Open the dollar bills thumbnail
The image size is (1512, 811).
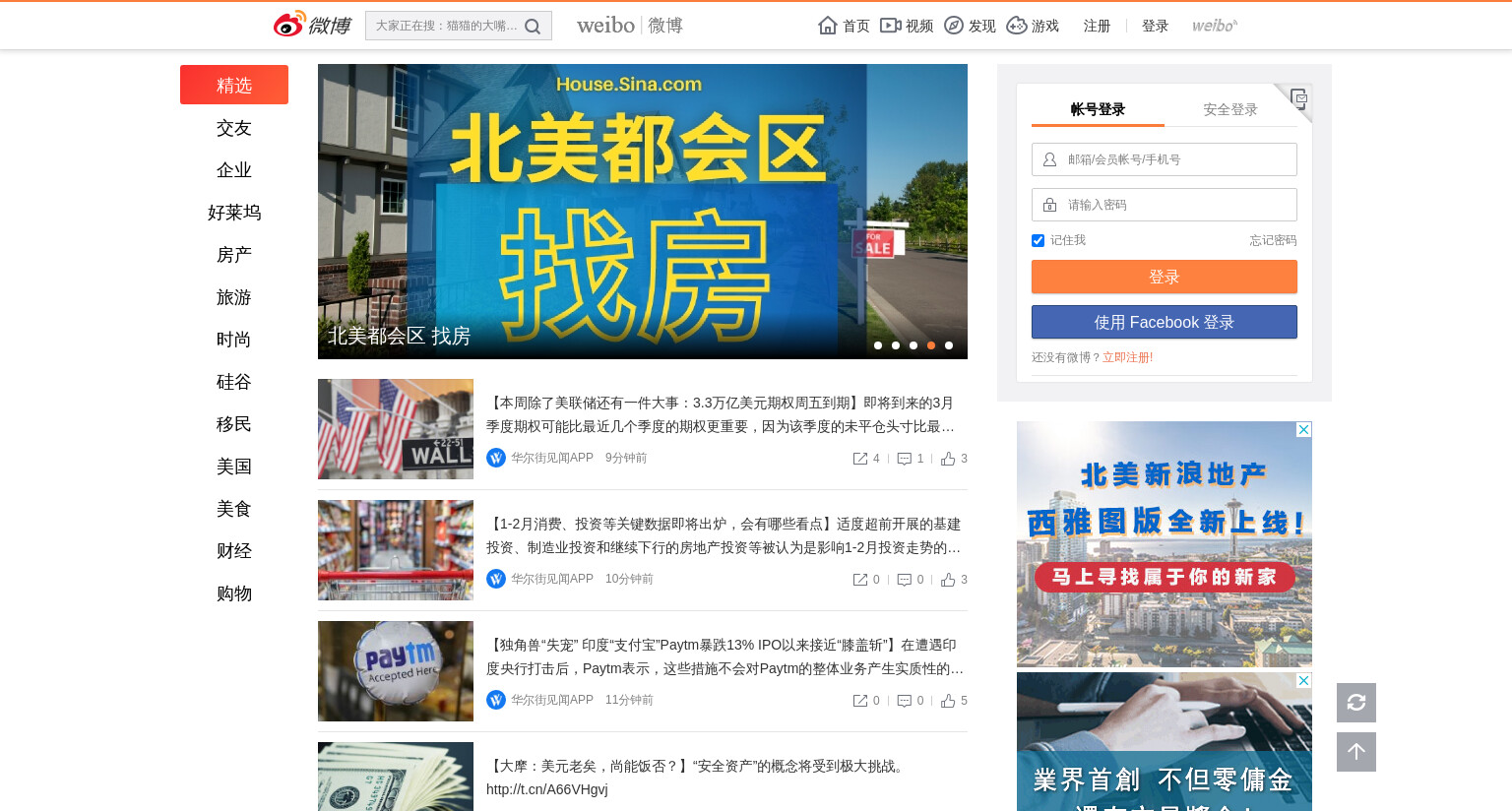click(396, 777)
